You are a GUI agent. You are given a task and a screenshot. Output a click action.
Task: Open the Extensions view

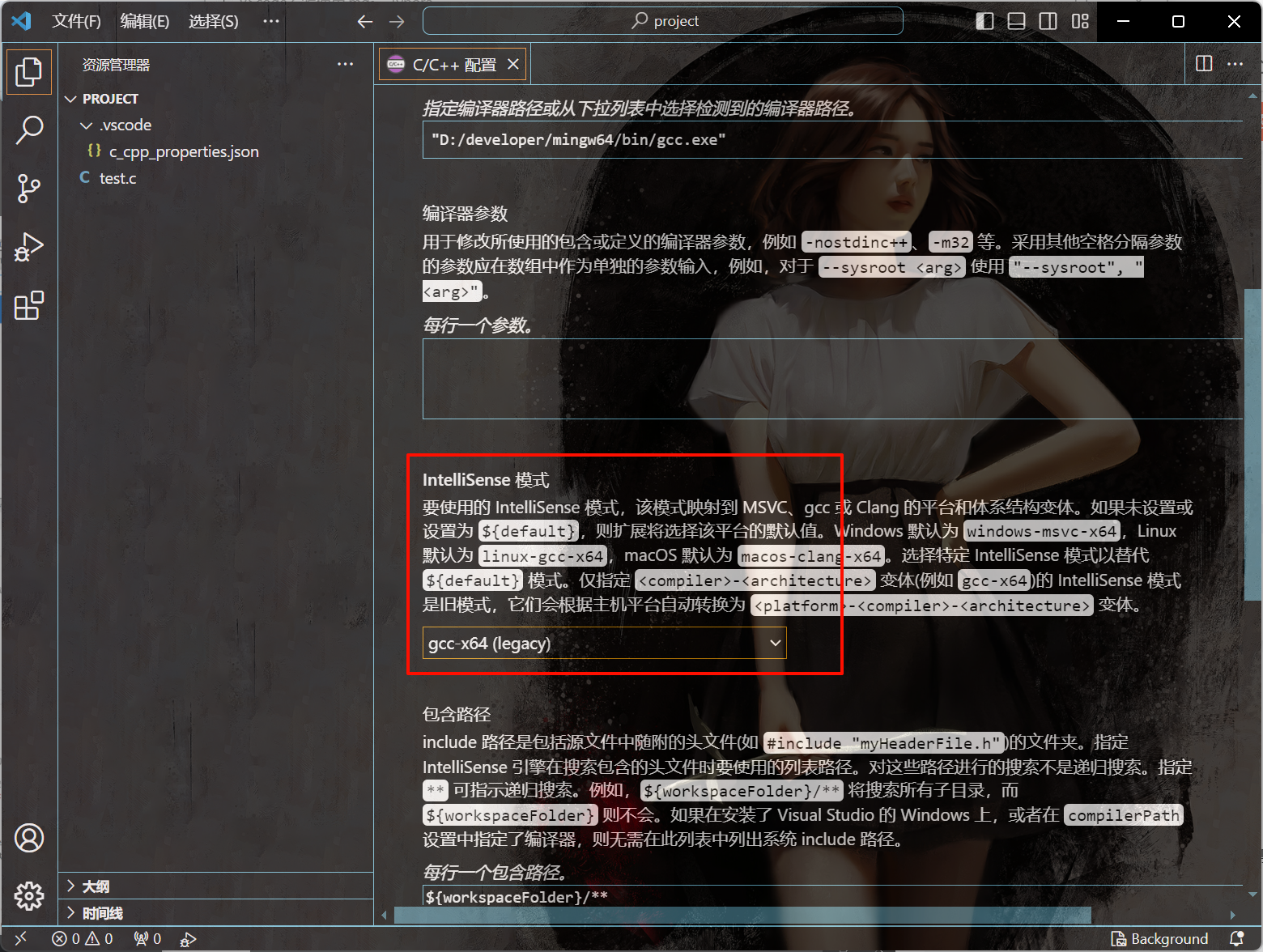point(29,305)
